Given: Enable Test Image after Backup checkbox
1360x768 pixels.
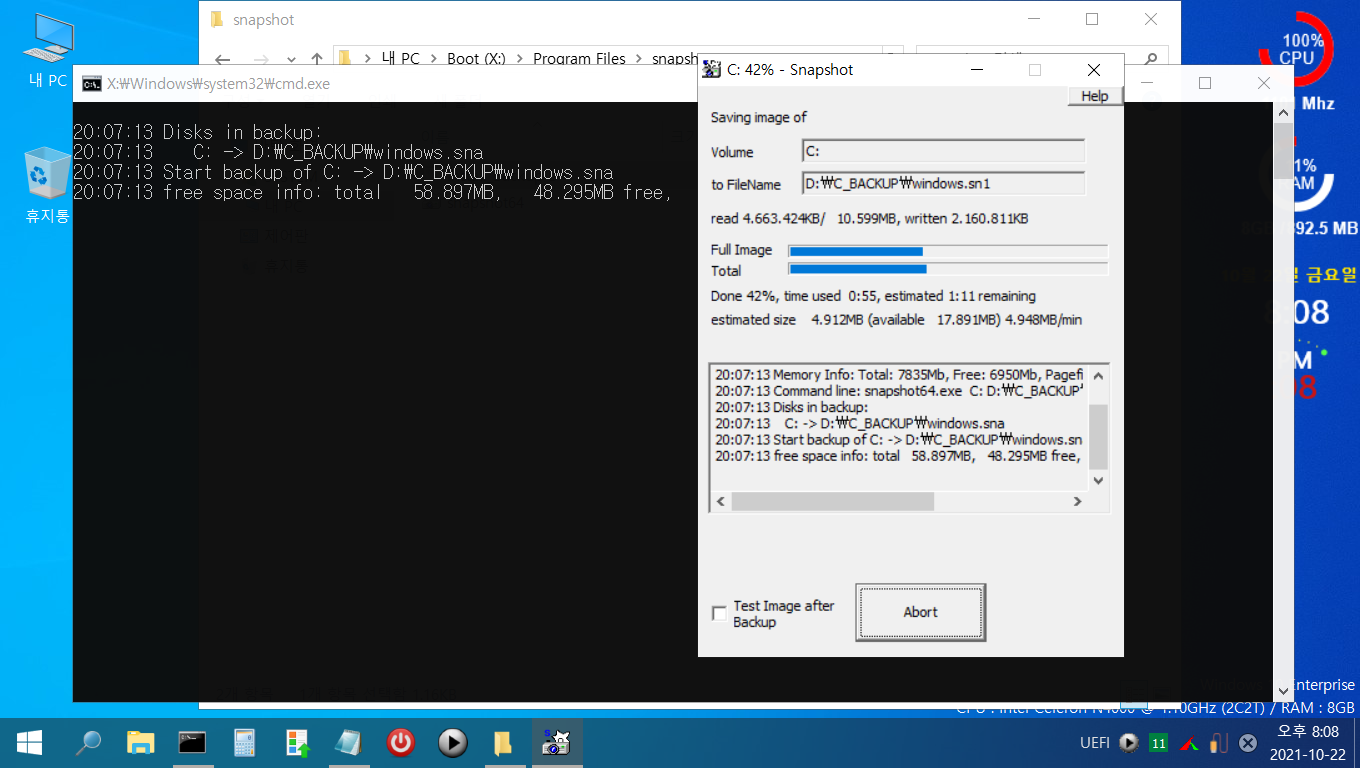Looking at the screenshot, I should click(x=719, y=613).
